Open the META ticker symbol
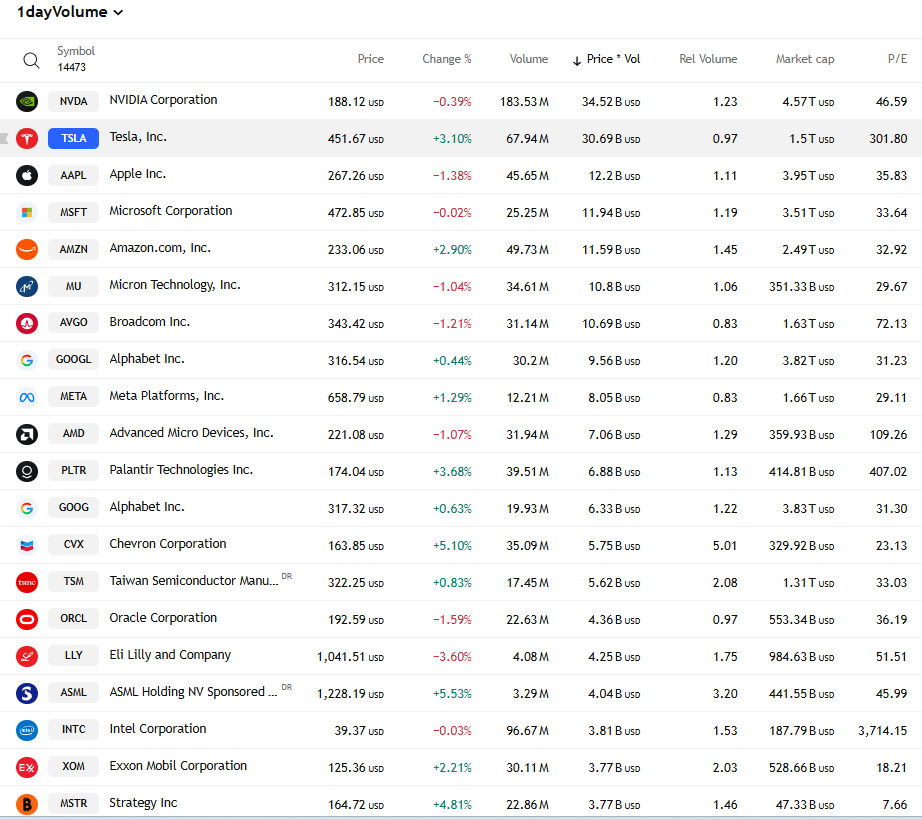The image size is (922, 820). point(74,396)
